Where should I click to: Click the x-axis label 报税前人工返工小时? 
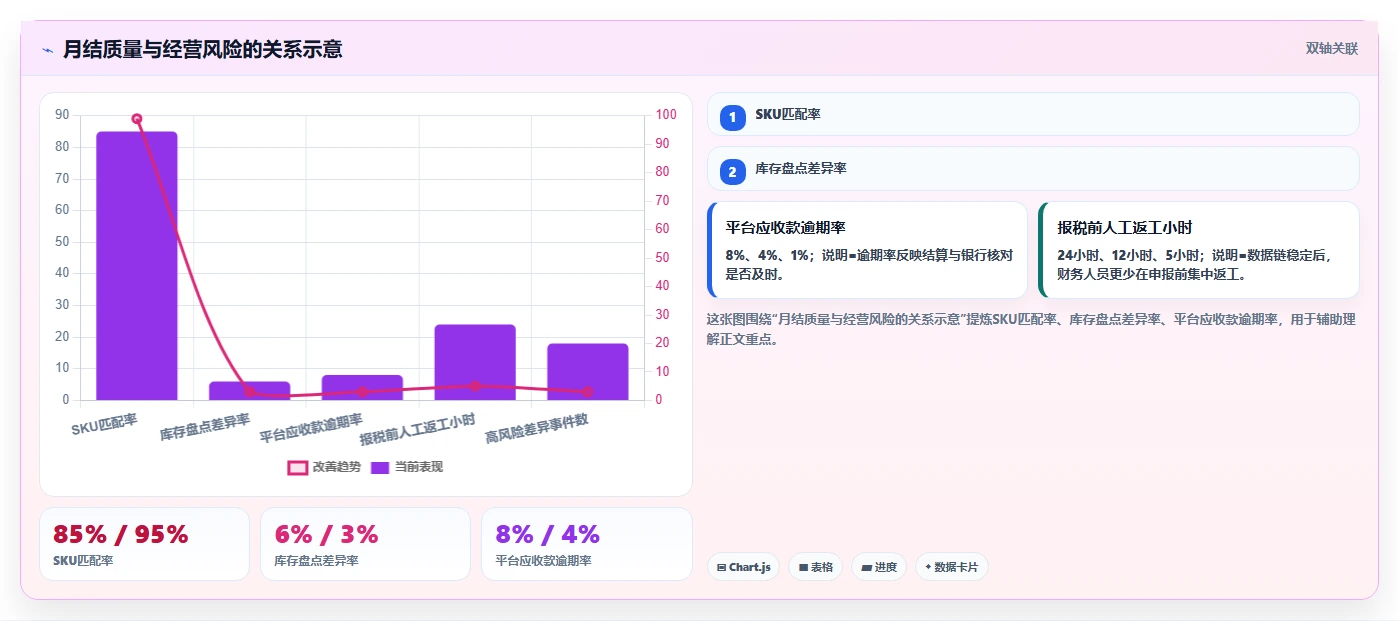[417, 428]
